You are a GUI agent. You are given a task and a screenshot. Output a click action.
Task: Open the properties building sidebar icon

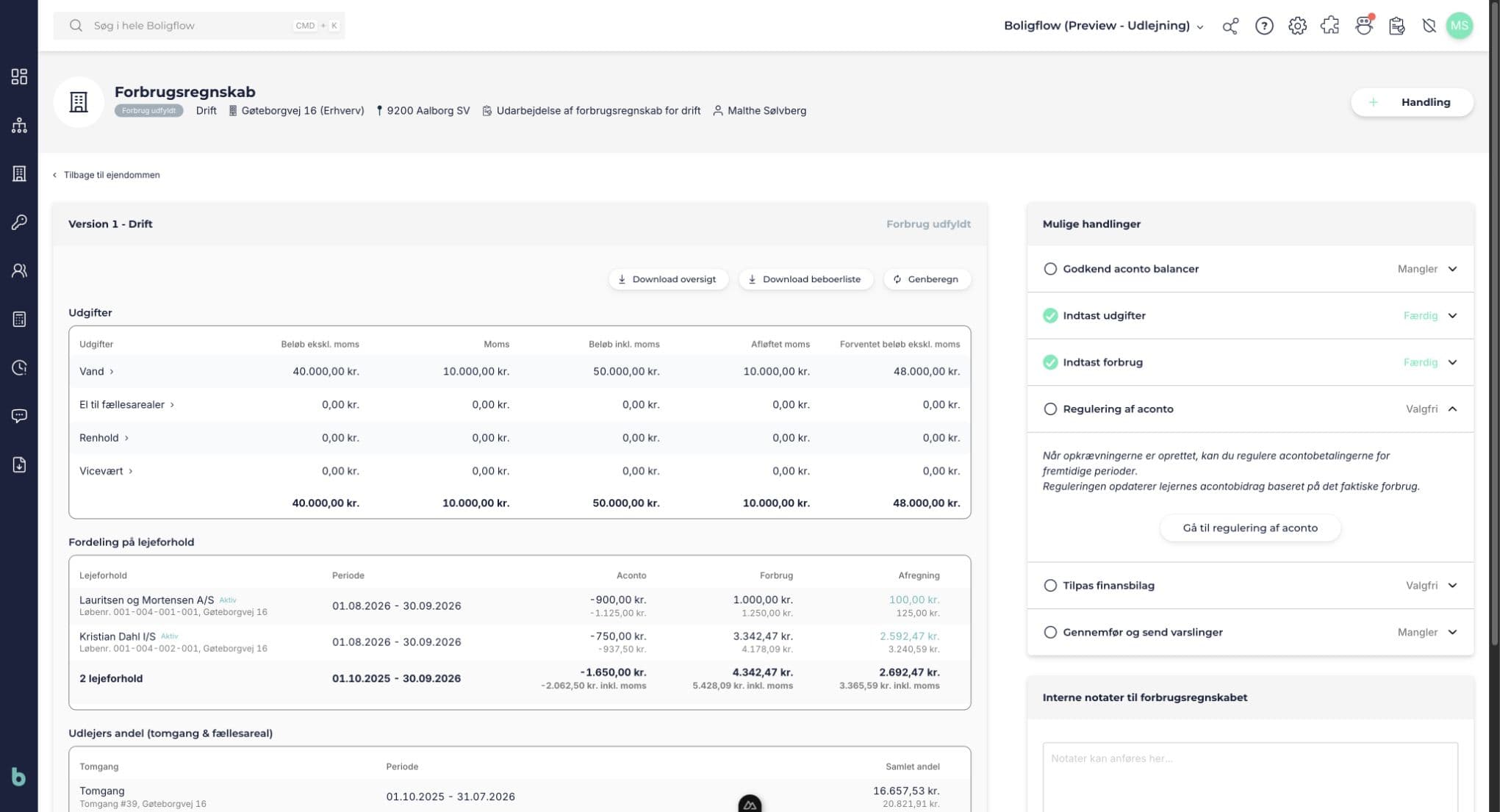coord(19,173)
